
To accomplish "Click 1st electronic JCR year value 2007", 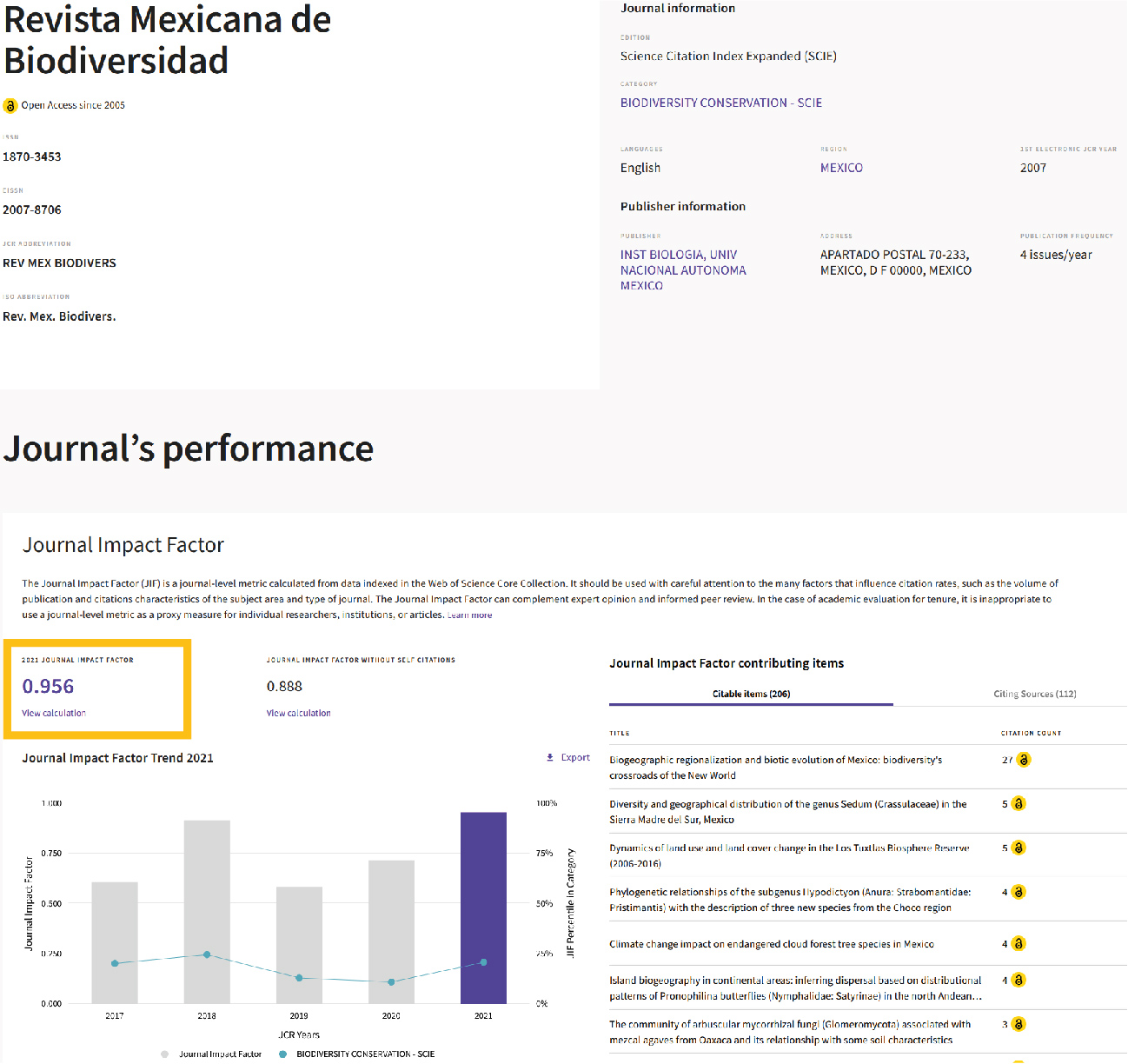I will [x=1033, y=168].
